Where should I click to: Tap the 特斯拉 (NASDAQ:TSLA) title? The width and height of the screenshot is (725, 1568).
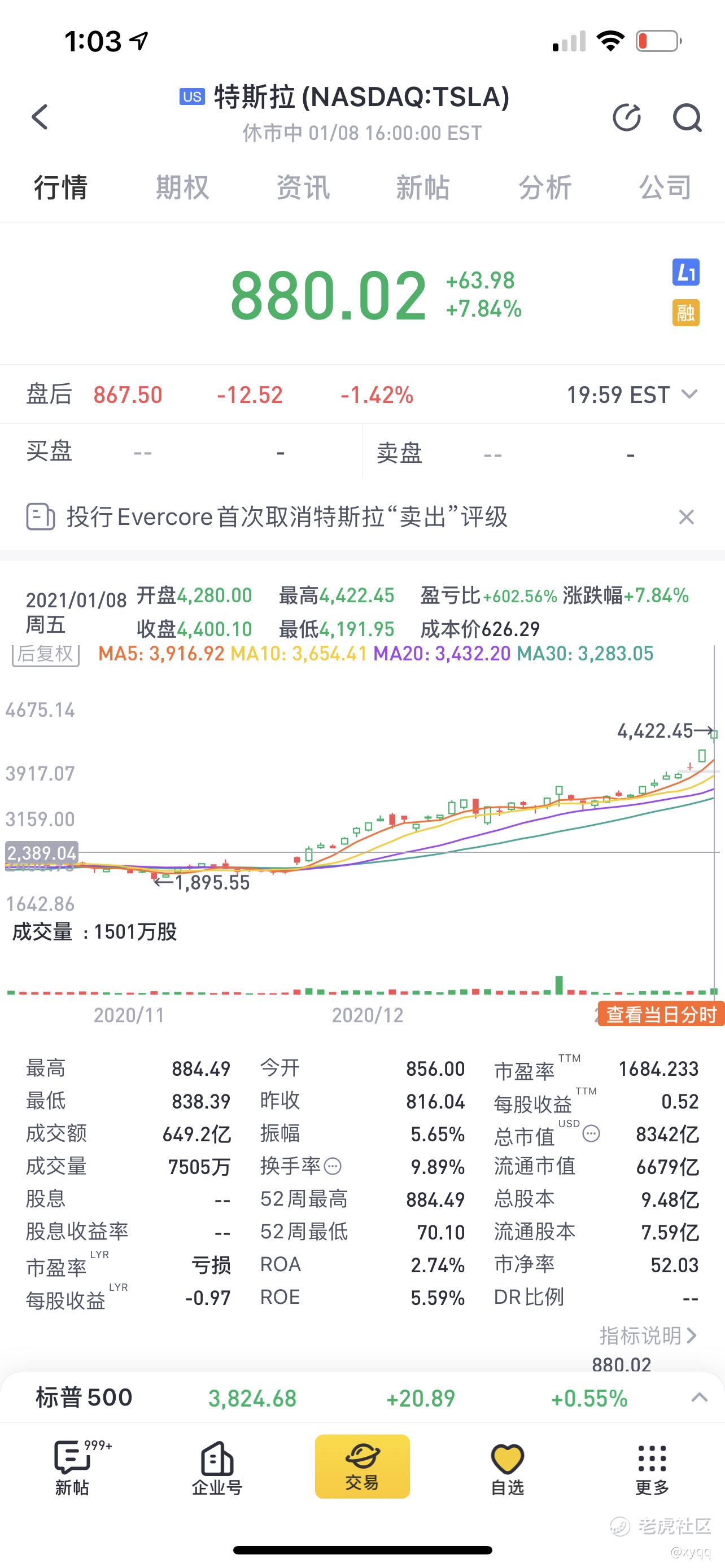coord(361,97)
